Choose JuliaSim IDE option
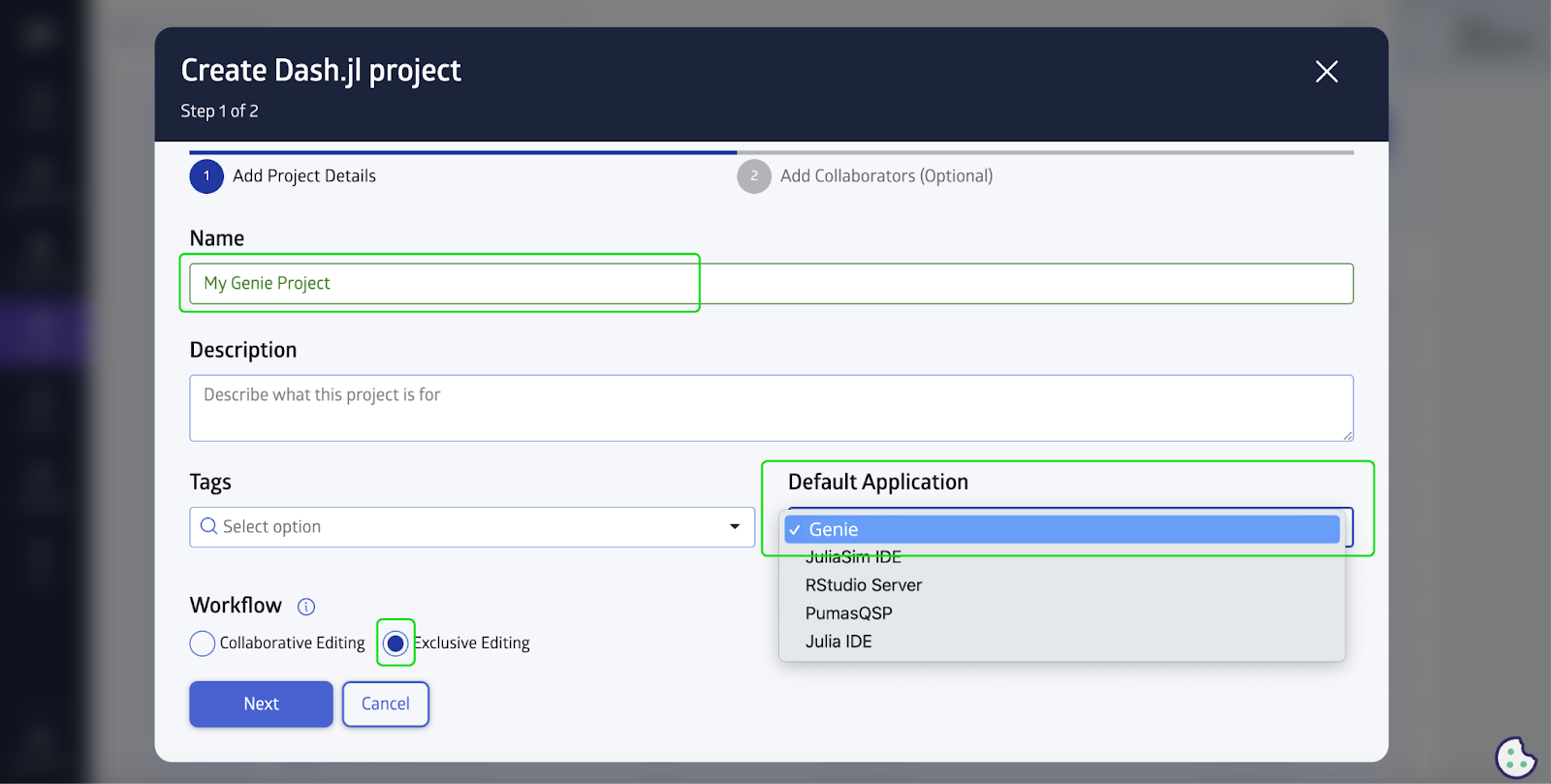This screenshot has height=784, width=1551. click(x=1061, y=557)
